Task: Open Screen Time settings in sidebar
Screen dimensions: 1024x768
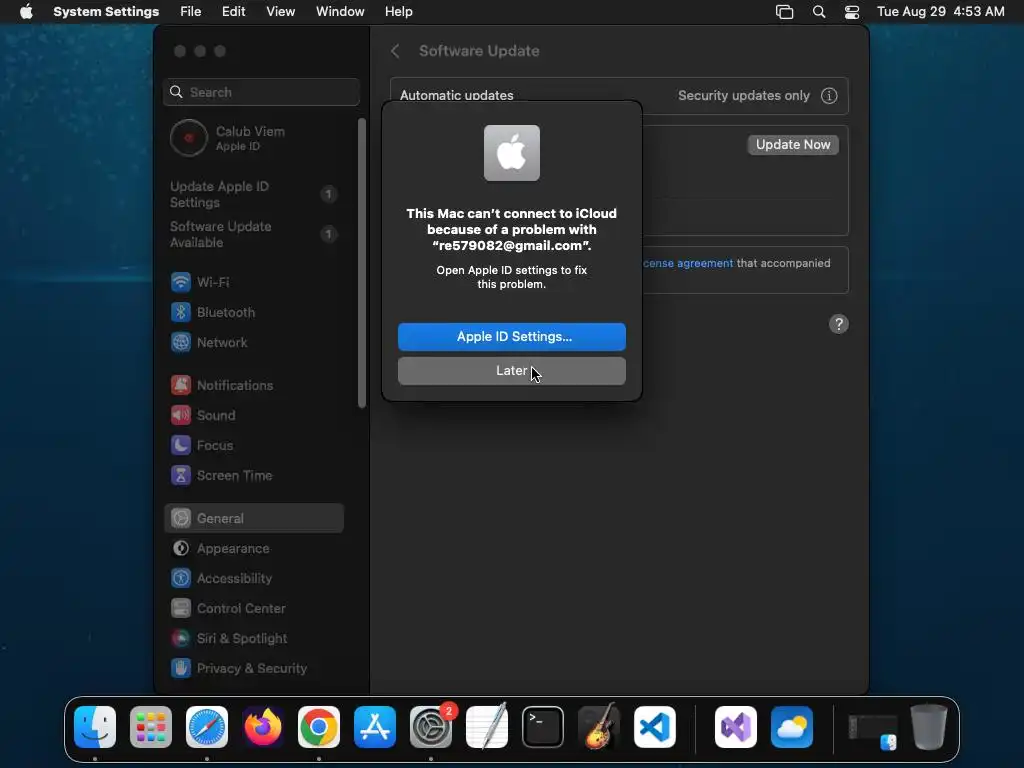Action: pyautogui.click(x=253, y=475)
